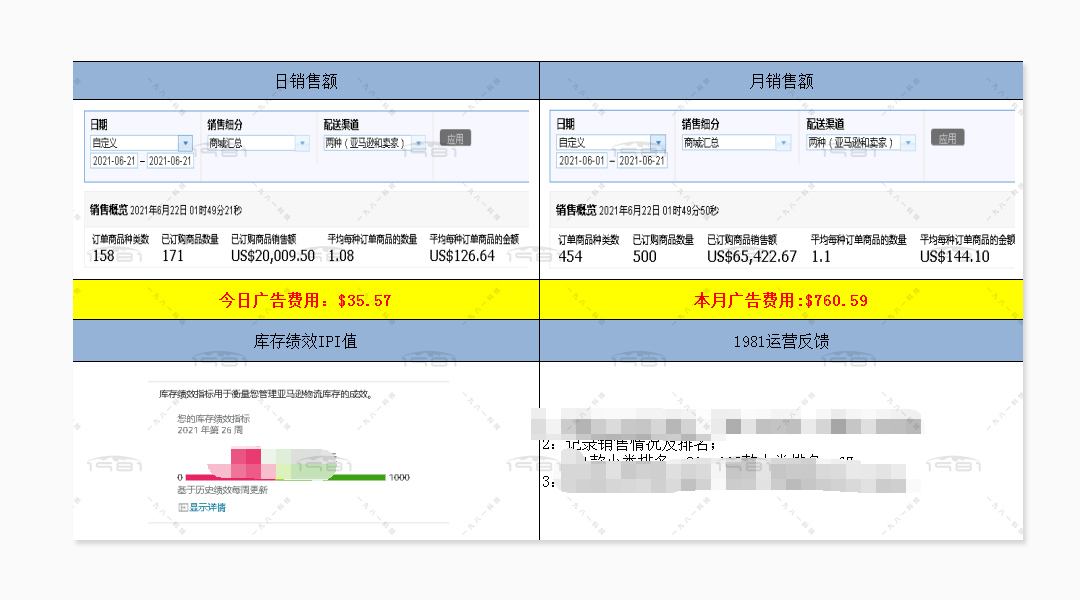
Task: Click the 显示详情 link
Action: pyautogui.click(x=207, y=507)
